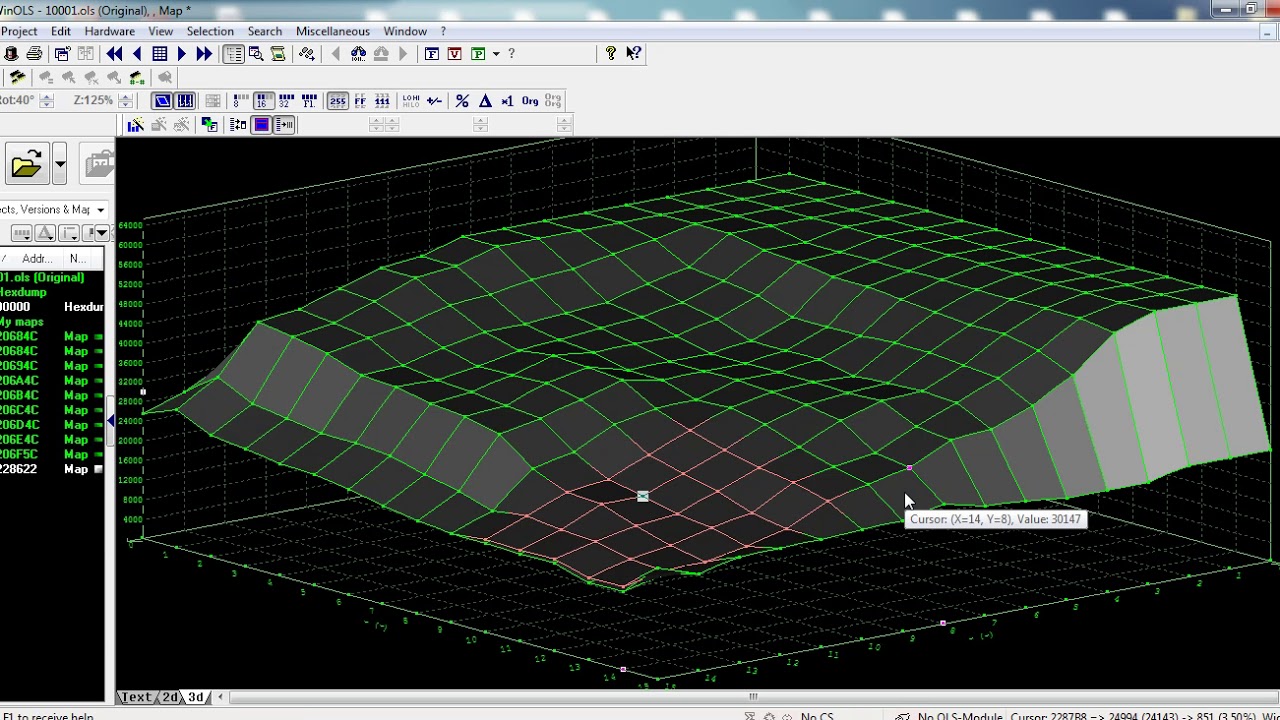The image size is (1280, 720).
Task: Click the selected cell marker on the 3D map
Action: pyautogui.click(x=642, y=496)
